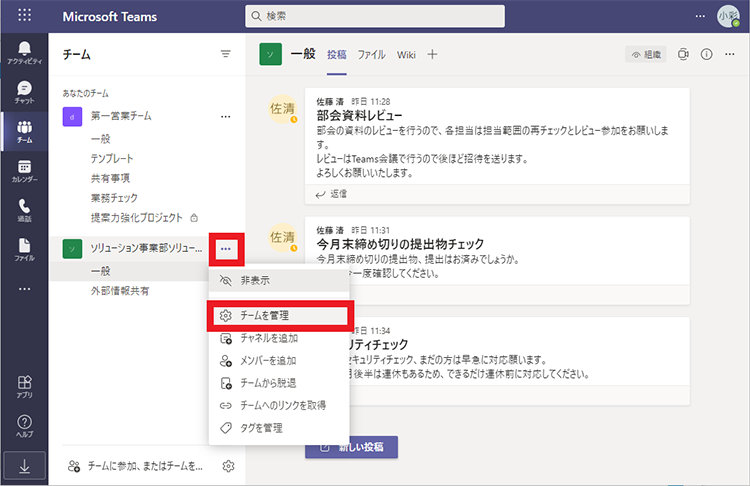This screenshot has height=486, width=750.
Task: Open the 共有事項 channel
Action: click(x=110, y=178)
